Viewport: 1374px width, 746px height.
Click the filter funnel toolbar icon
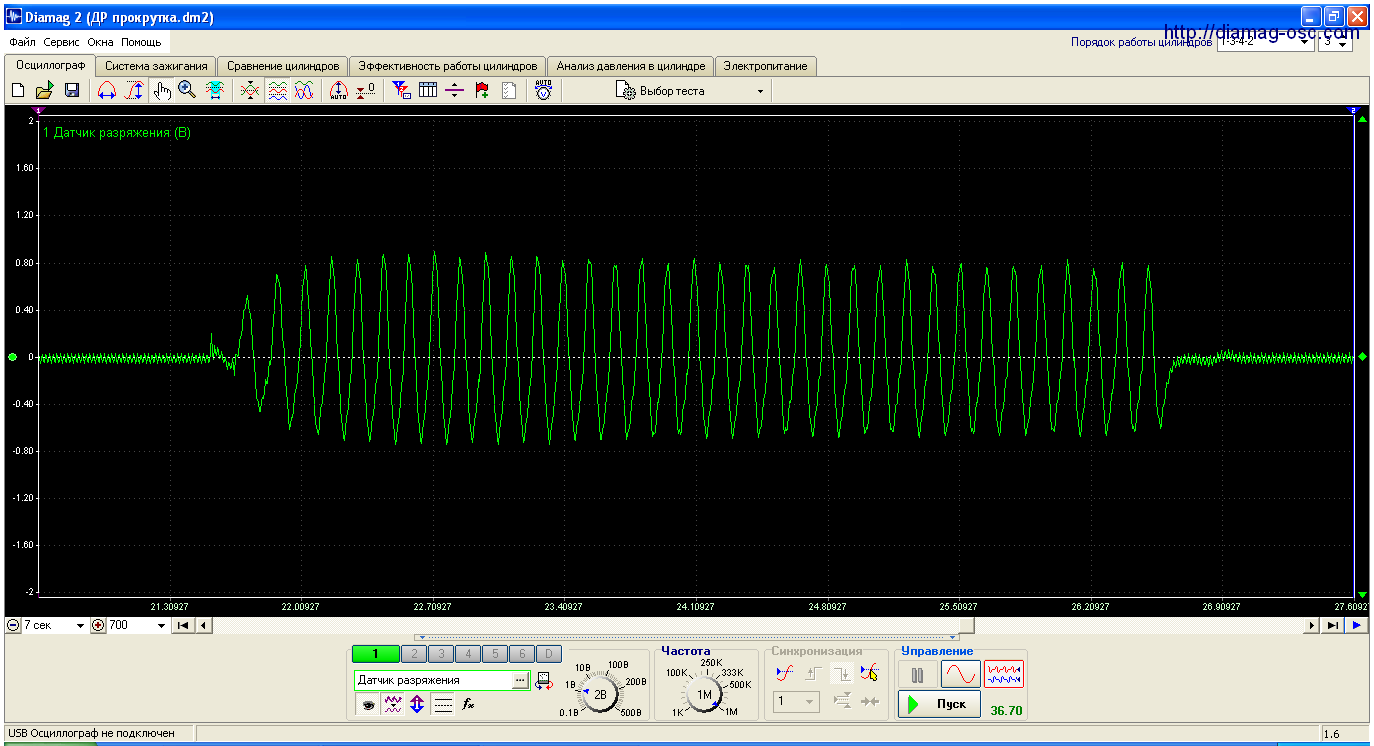point(401,90)
